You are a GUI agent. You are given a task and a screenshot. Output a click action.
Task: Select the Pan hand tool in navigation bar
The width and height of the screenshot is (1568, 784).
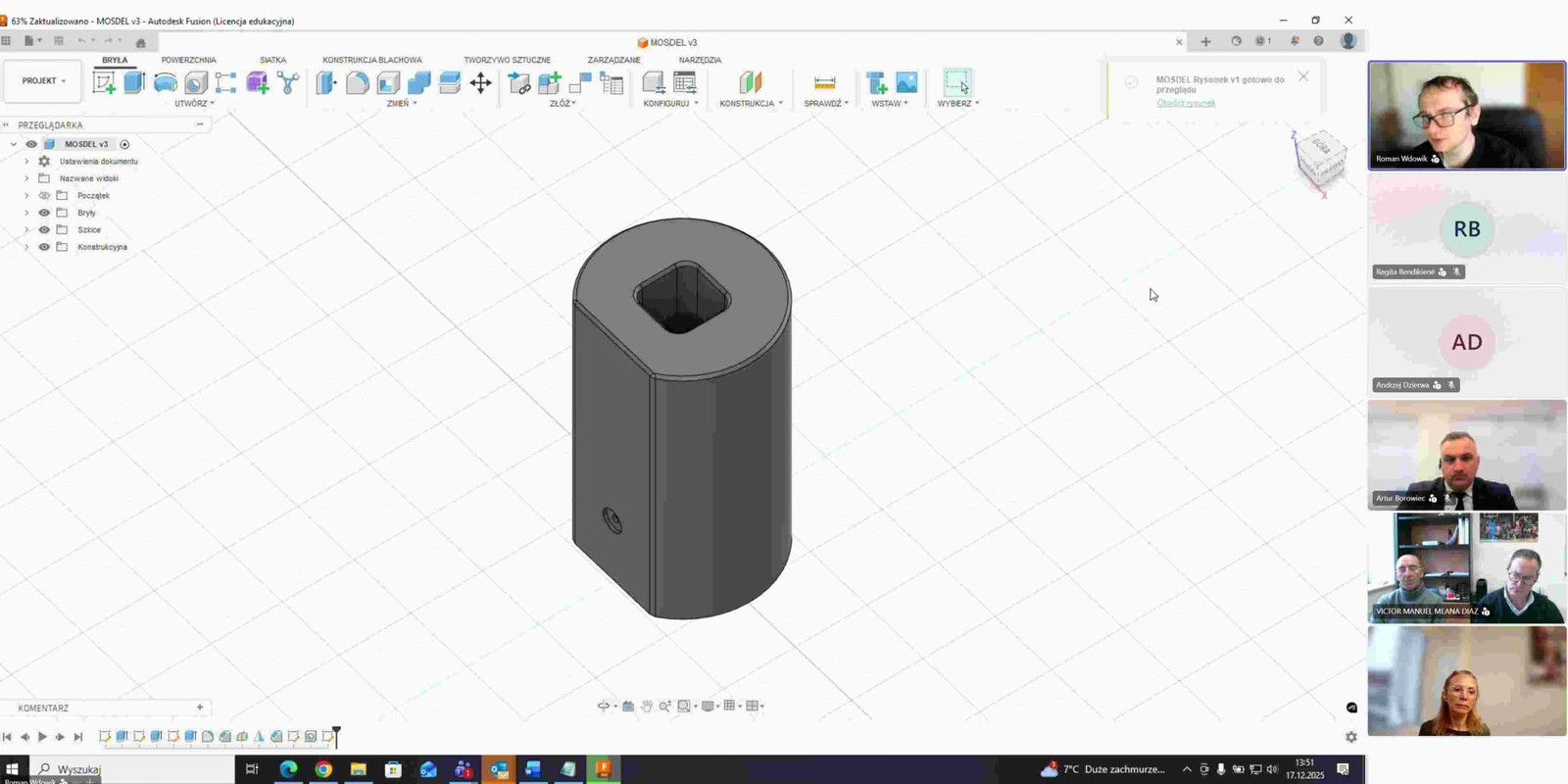[x=647, y=706]
